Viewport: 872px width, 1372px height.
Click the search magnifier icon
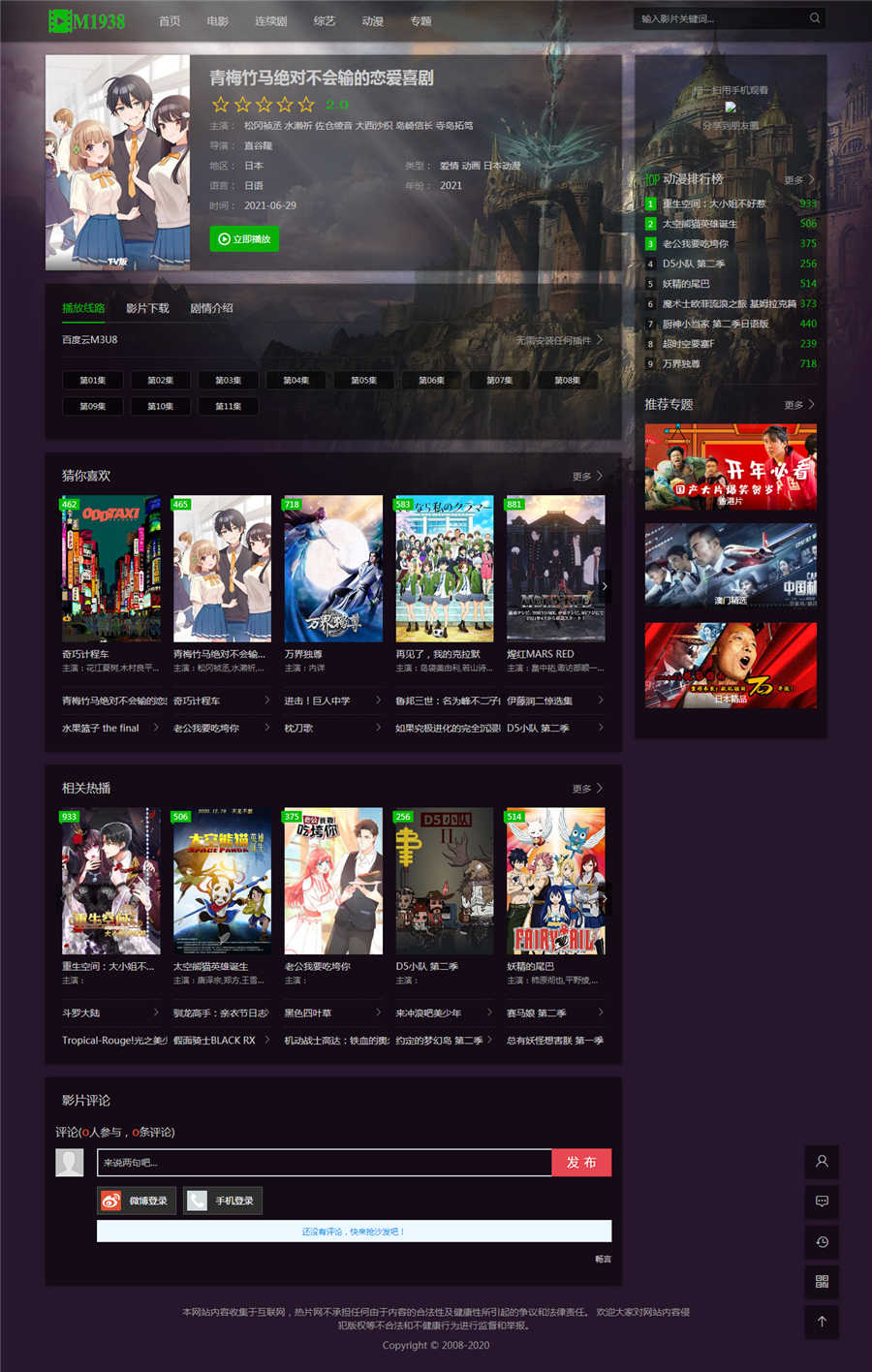point(815,18)
